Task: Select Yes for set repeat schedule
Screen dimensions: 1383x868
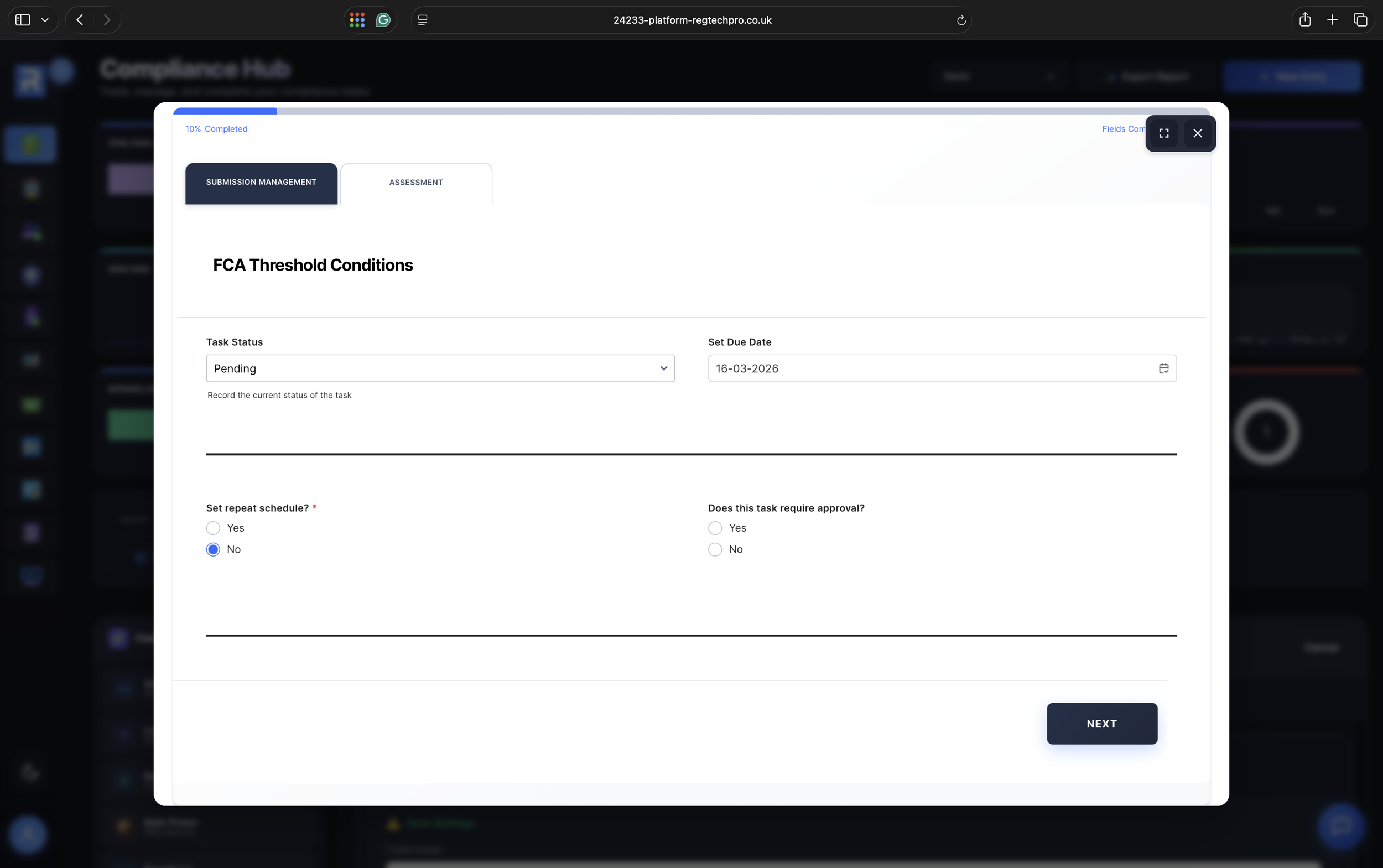Action: [213, 528]
